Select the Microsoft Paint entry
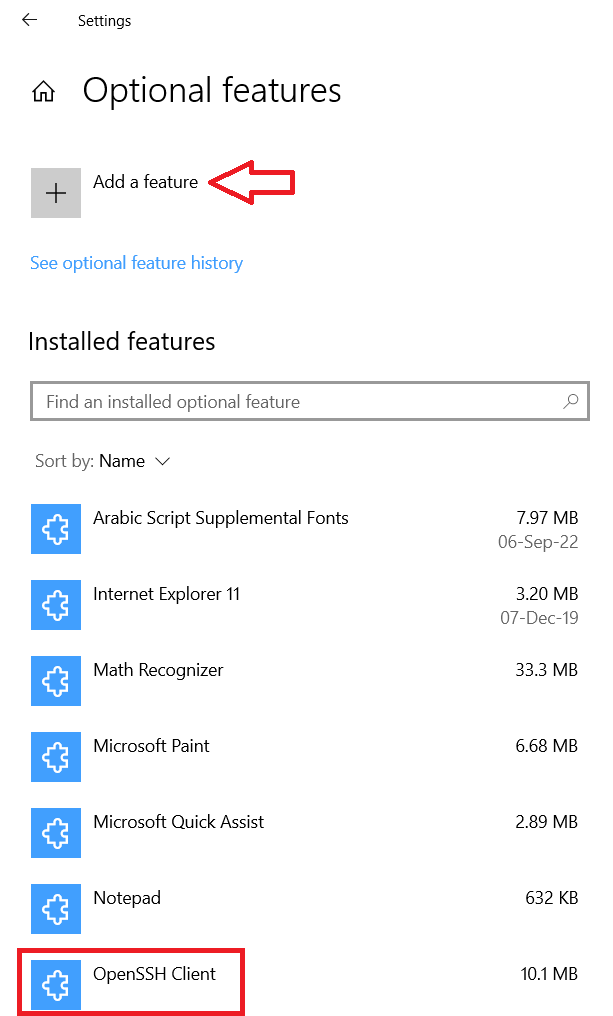Viewport: 613px width, 1016px height. [x=151, y=746]
